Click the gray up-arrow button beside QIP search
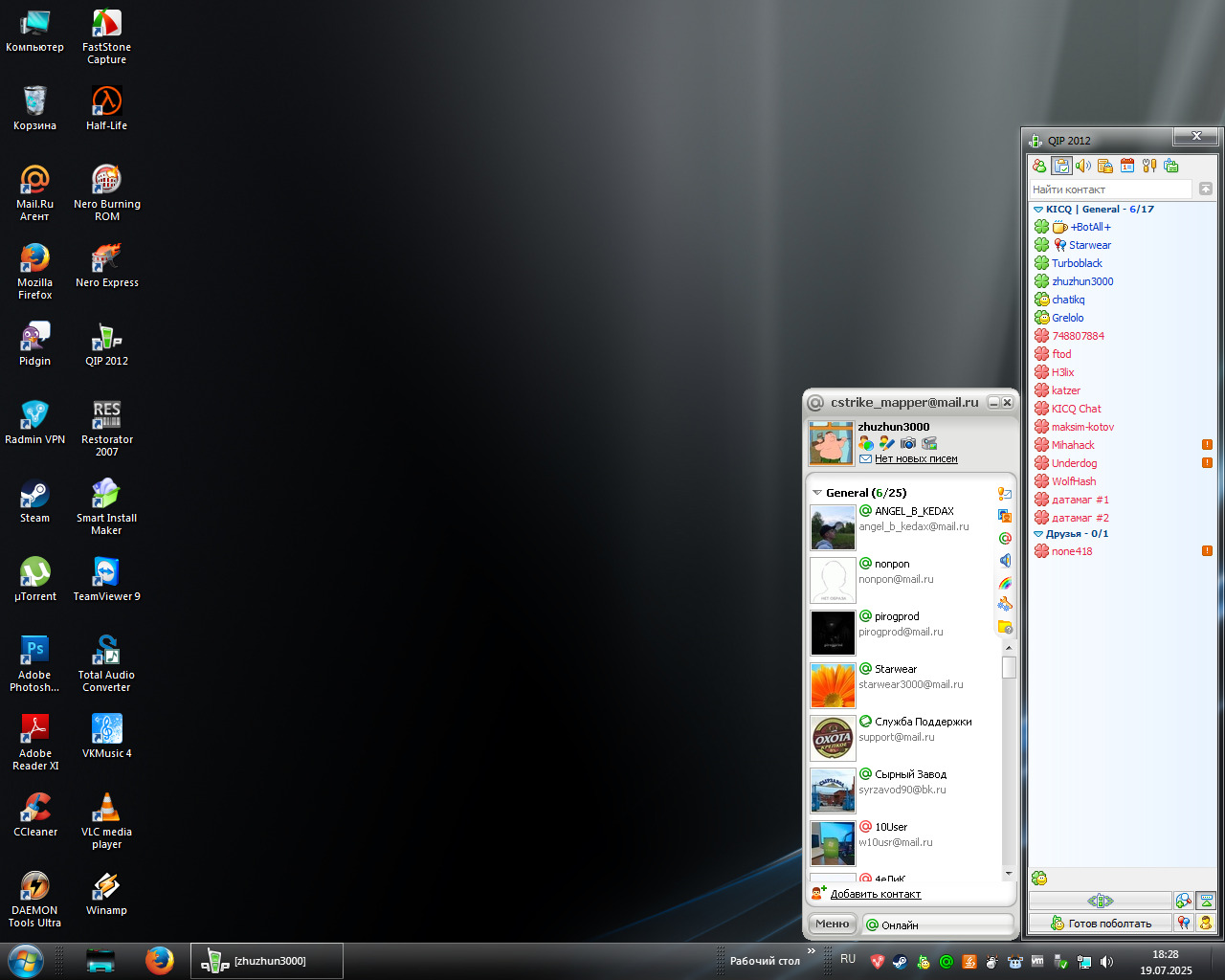 pyautogui.click(x=1206, y=189)
